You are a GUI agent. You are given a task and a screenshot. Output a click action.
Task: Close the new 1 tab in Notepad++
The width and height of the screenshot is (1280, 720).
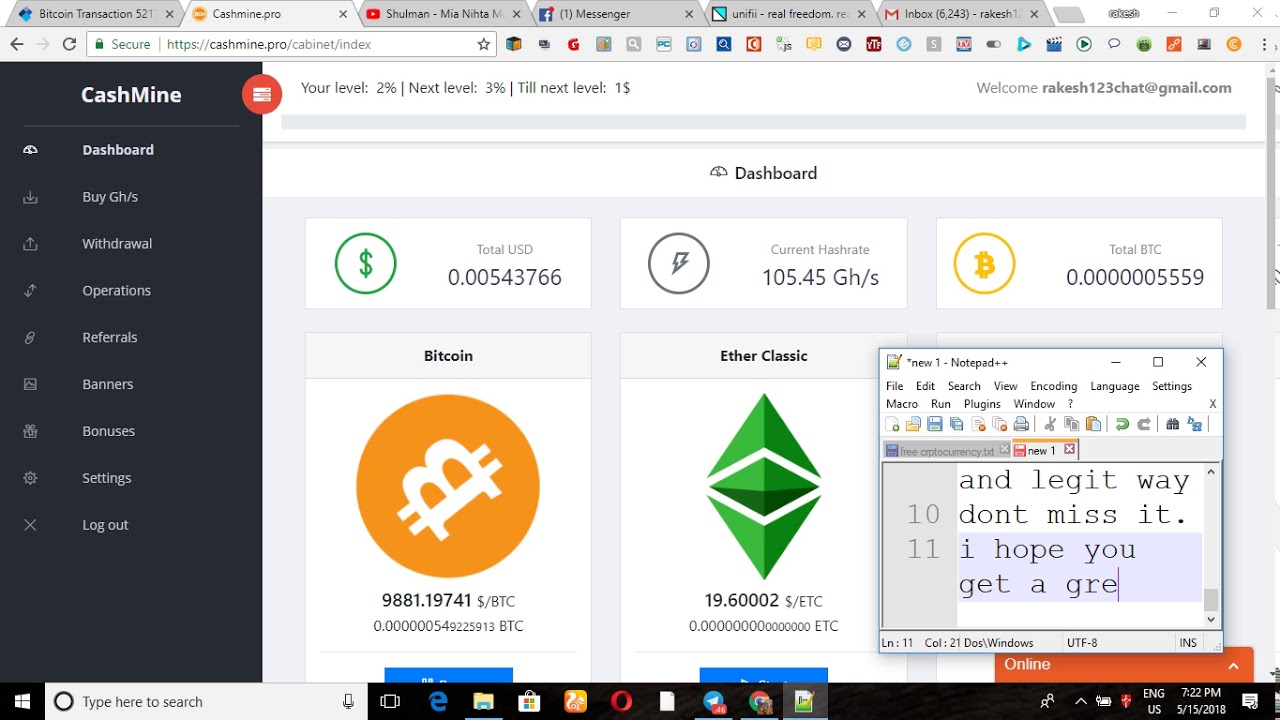coord(1069,450)
